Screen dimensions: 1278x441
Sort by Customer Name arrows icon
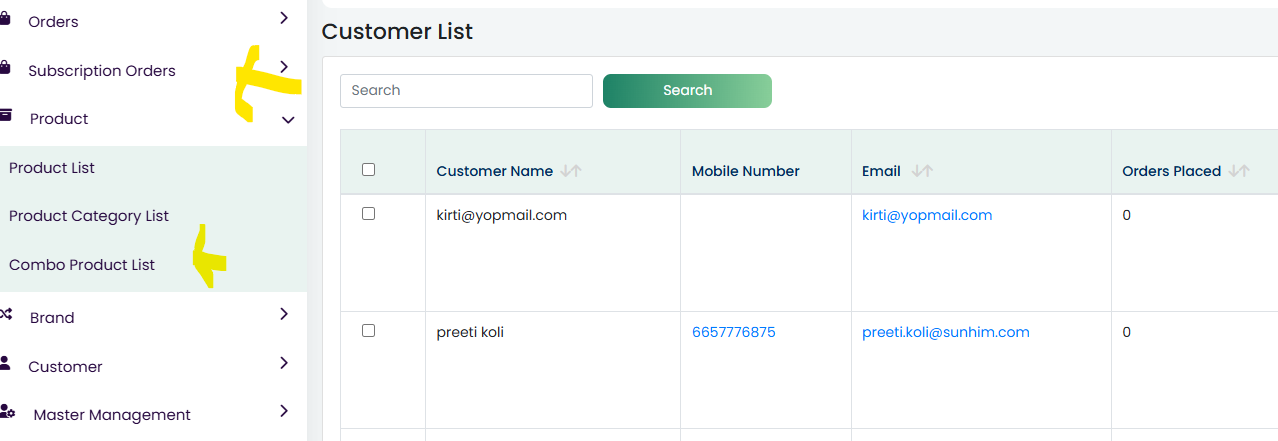[571, 171]
